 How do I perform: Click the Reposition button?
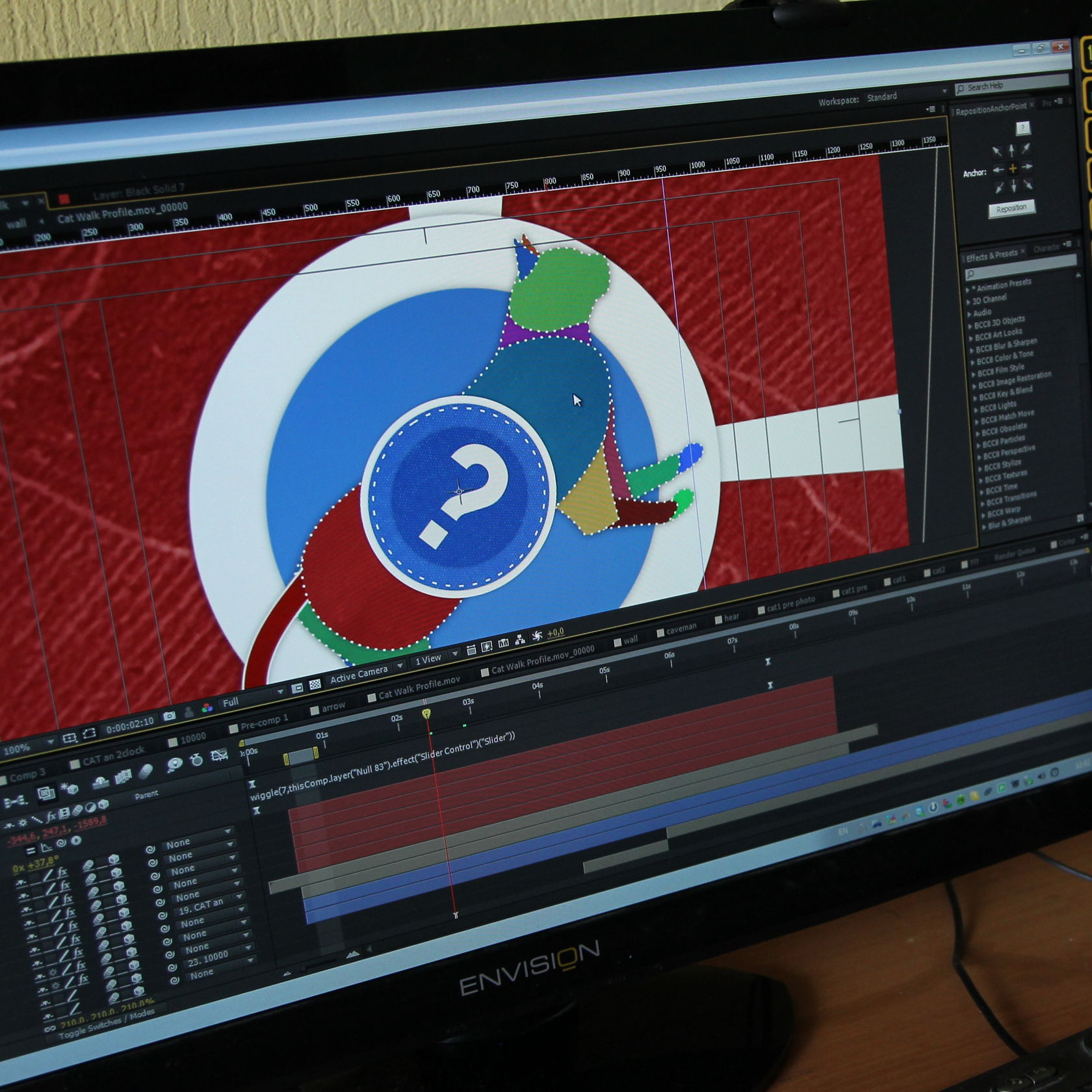tap(1011, 209)
